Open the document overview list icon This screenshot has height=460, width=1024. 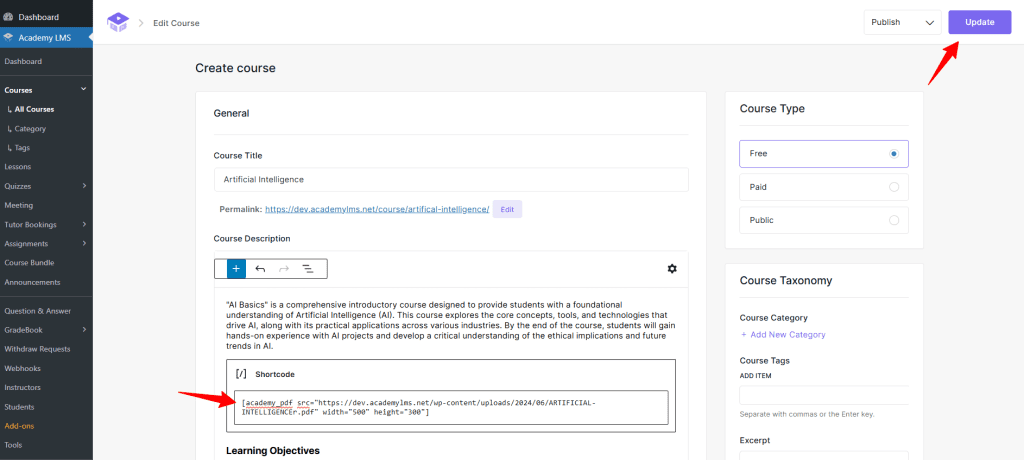click(308, 268)
